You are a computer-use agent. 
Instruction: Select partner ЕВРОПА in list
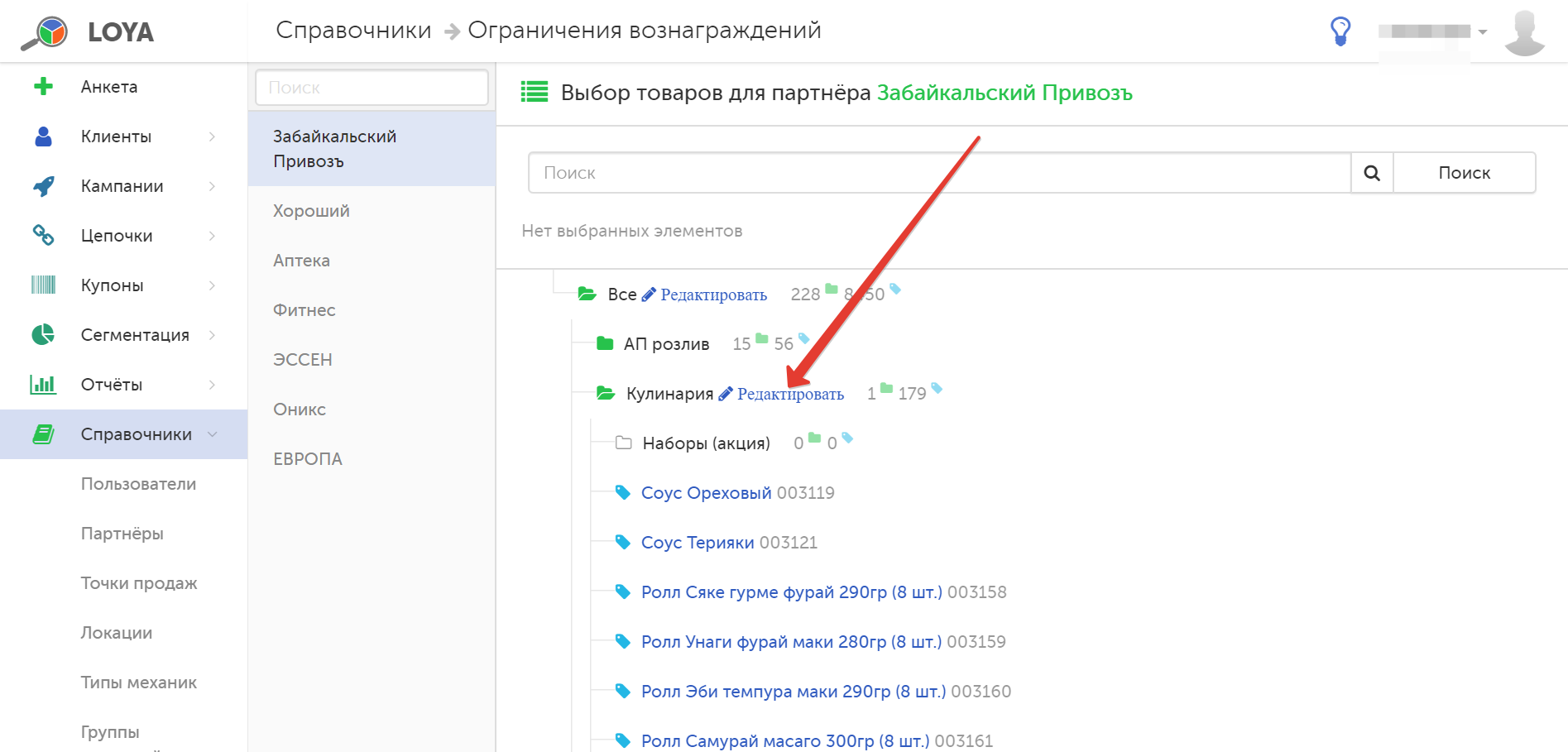tap(372, 459)
